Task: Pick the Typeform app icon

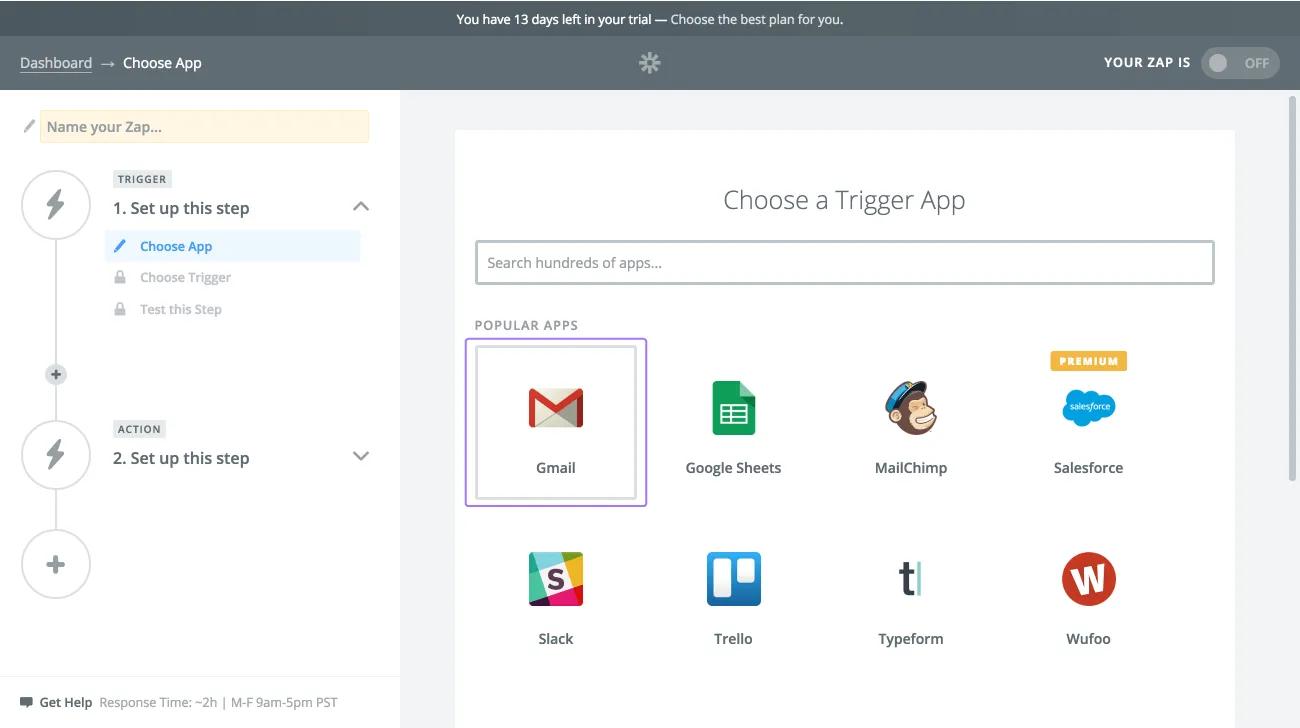Action: (x=910, y=579)
